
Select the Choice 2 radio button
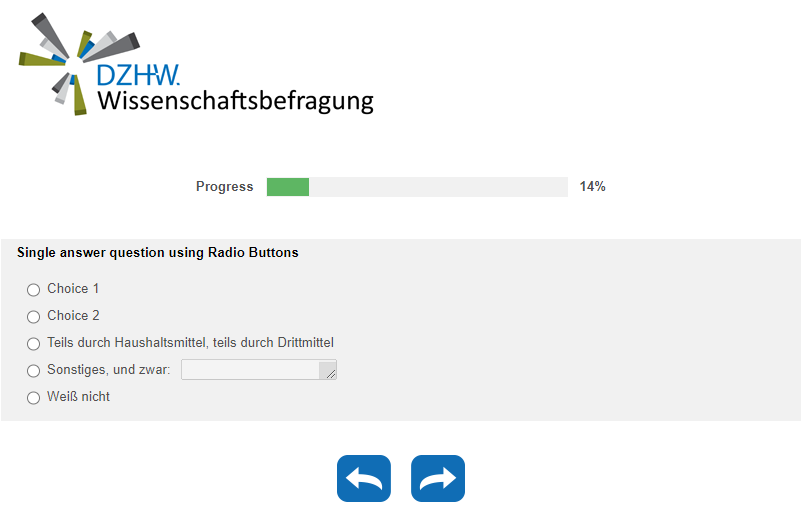[x=33, y=317]
